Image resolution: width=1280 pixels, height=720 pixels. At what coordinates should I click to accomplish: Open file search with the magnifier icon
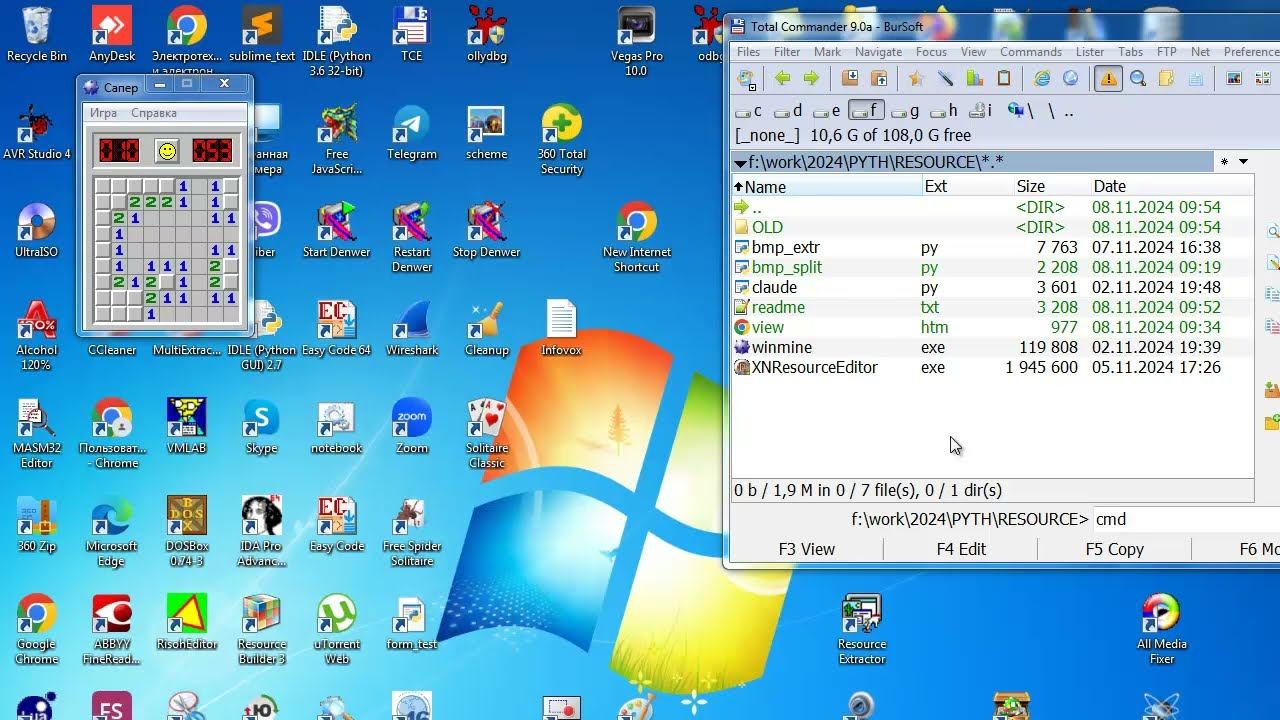click(x=1138, y=79)
